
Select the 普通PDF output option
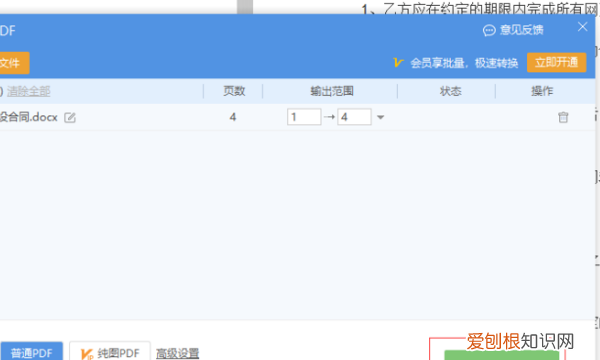pyautogui.click(x=31, y=352)
